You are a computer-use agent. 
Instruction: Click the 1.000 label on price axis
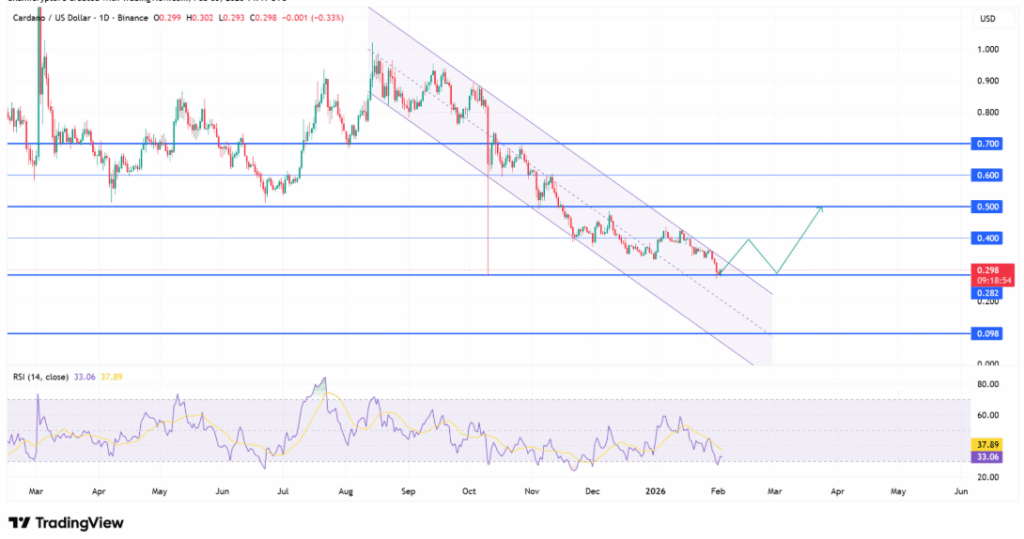[987, 49]
